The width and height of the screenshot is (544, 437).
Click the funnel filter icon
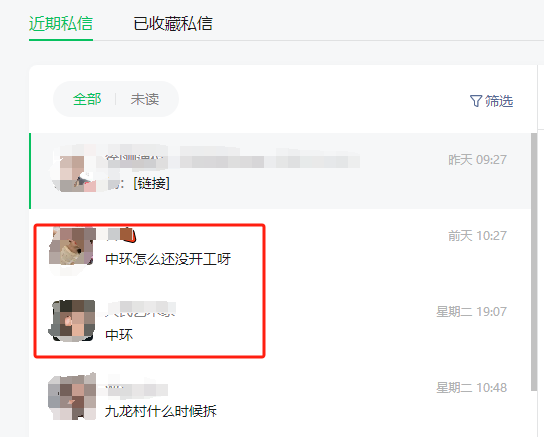(x=476, y=101)
